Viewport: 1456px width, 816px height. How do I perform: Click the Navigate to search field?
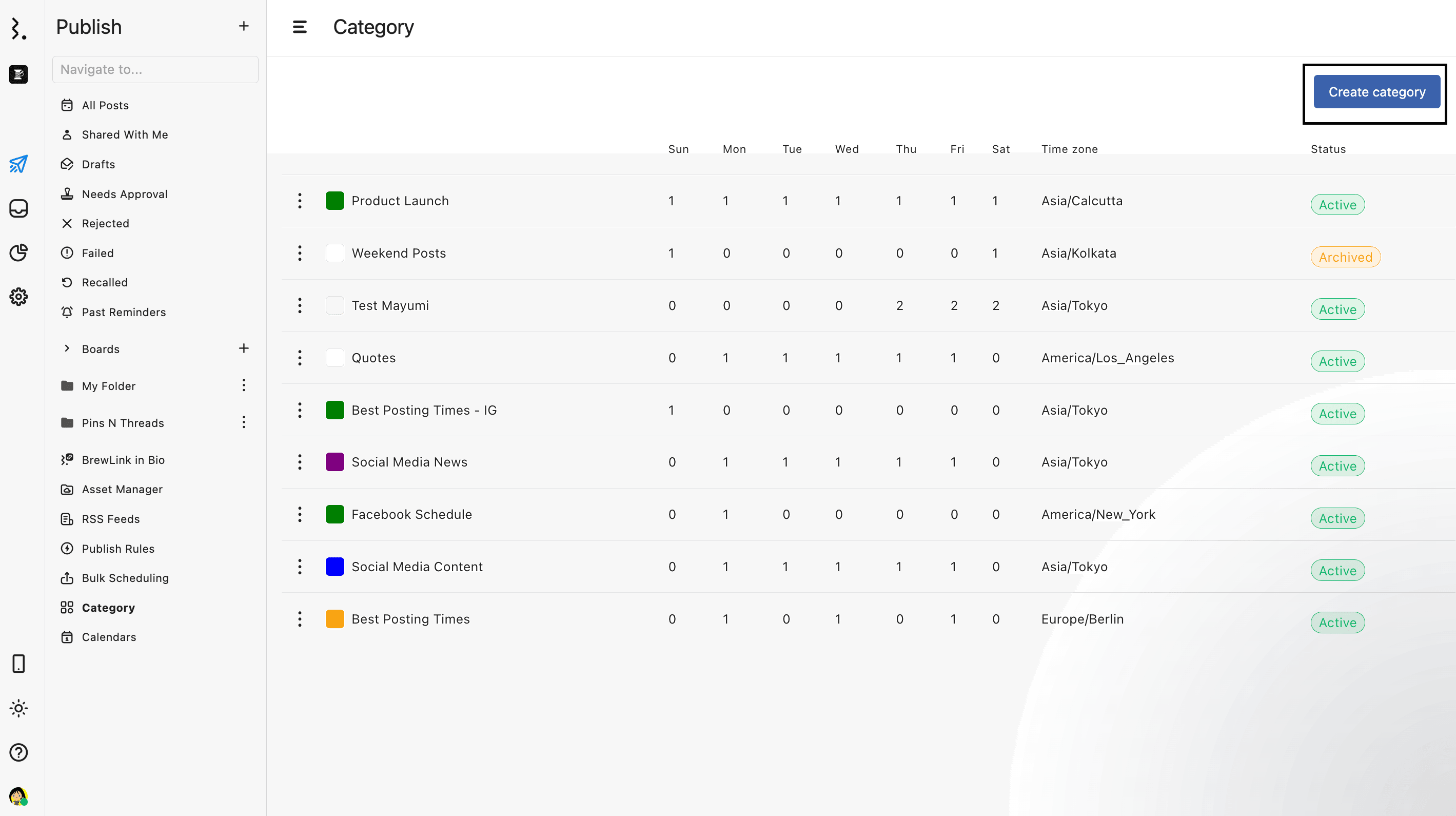click(x=155, y=70)
